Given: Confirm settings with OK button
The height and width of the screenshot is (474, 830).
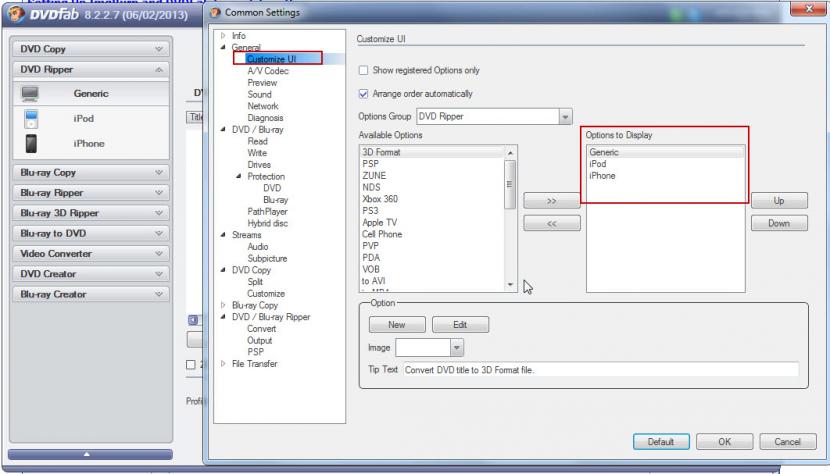Looking at the screenshot, I should (724, 441).
